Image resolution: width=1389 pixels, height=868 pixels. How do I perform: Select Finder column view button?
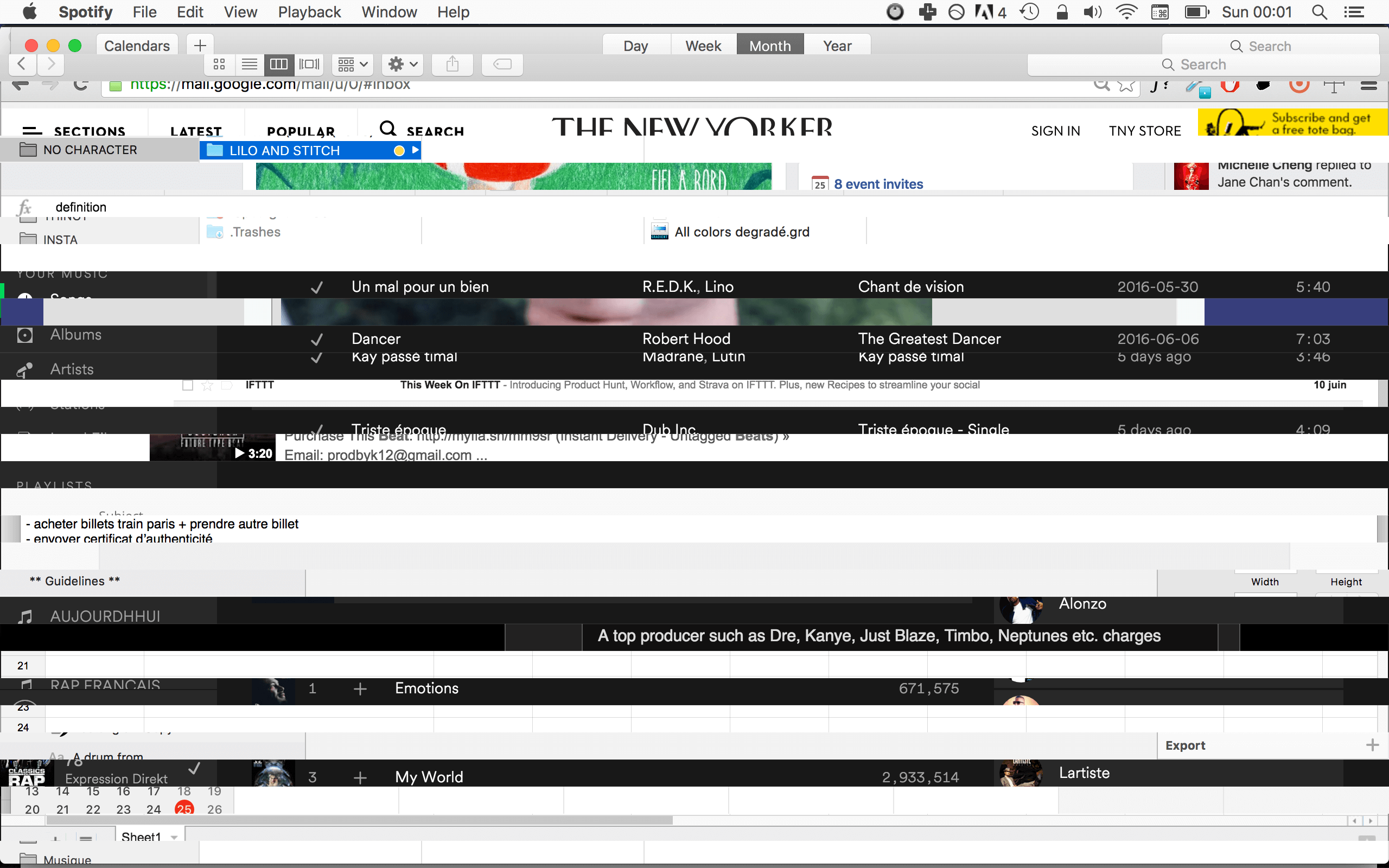click(x=279, y=65)
